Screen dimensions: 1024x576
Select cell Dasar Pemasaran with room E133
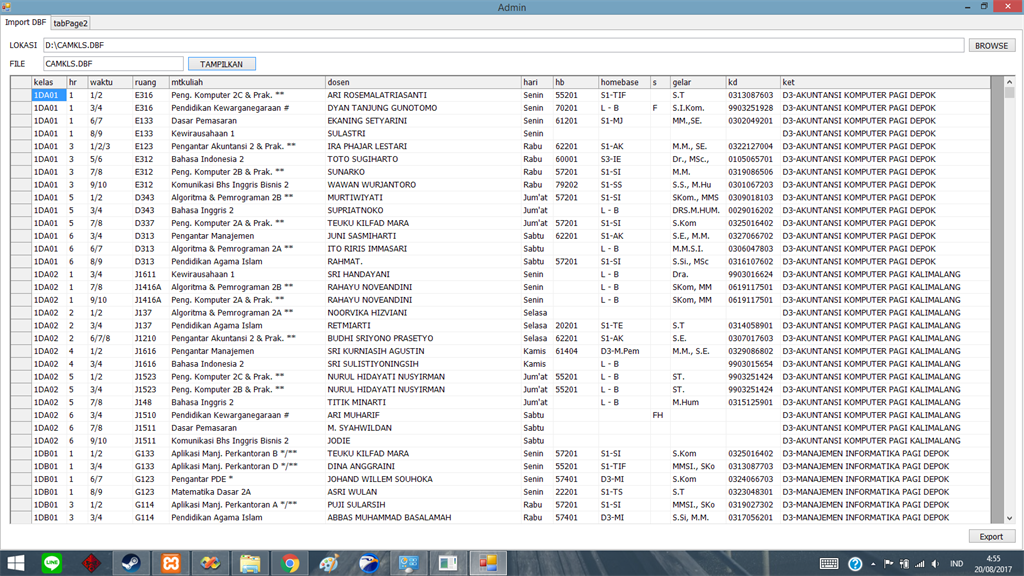pos(247,121)
